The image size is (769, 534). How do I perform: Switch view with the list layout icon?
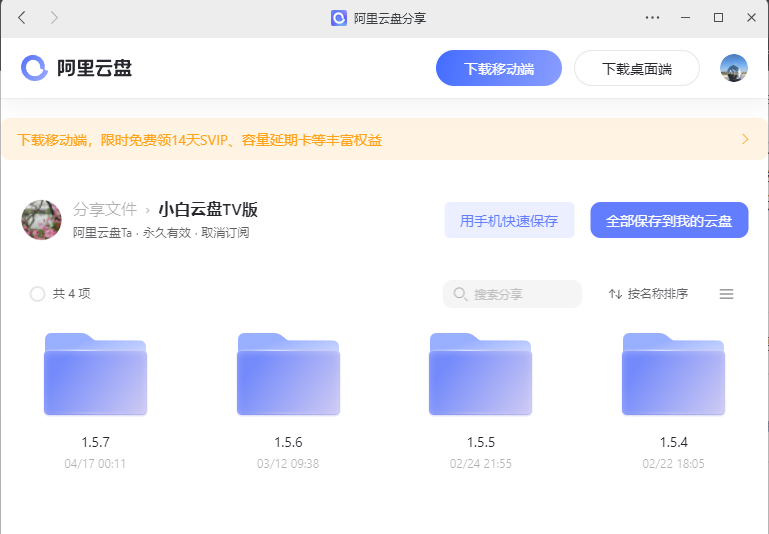pyautogui.click(x=726, y=294)
